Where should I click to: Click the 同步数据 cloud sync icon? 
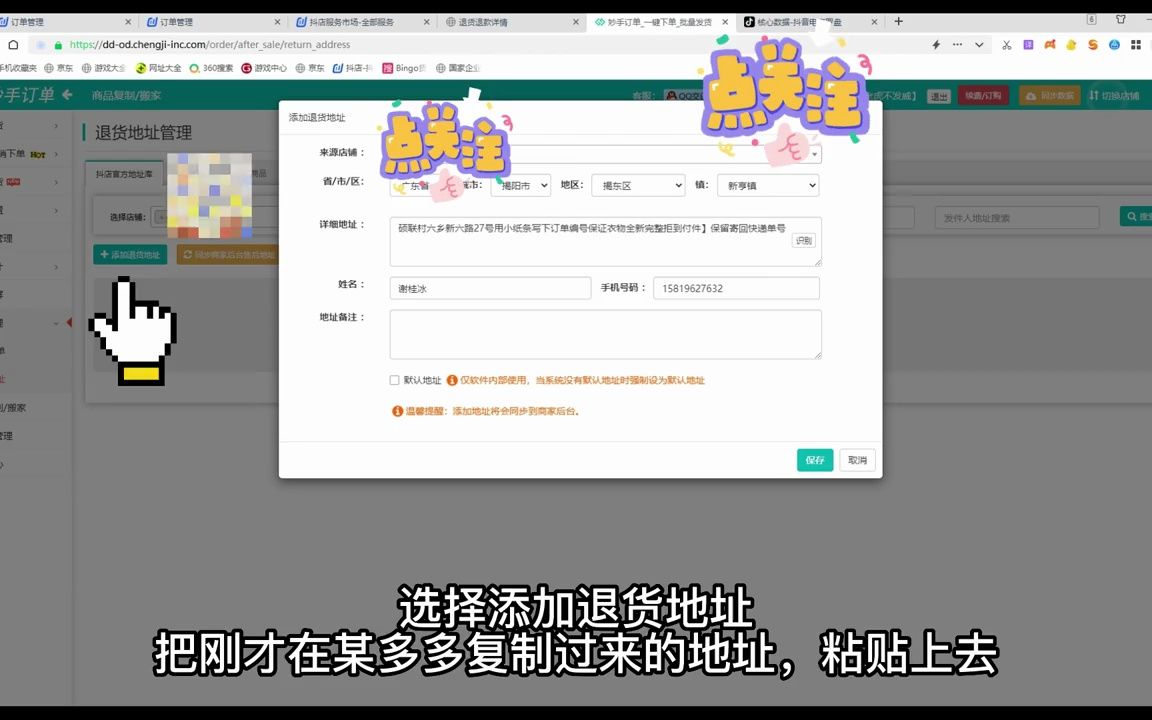click(1030, 96)
